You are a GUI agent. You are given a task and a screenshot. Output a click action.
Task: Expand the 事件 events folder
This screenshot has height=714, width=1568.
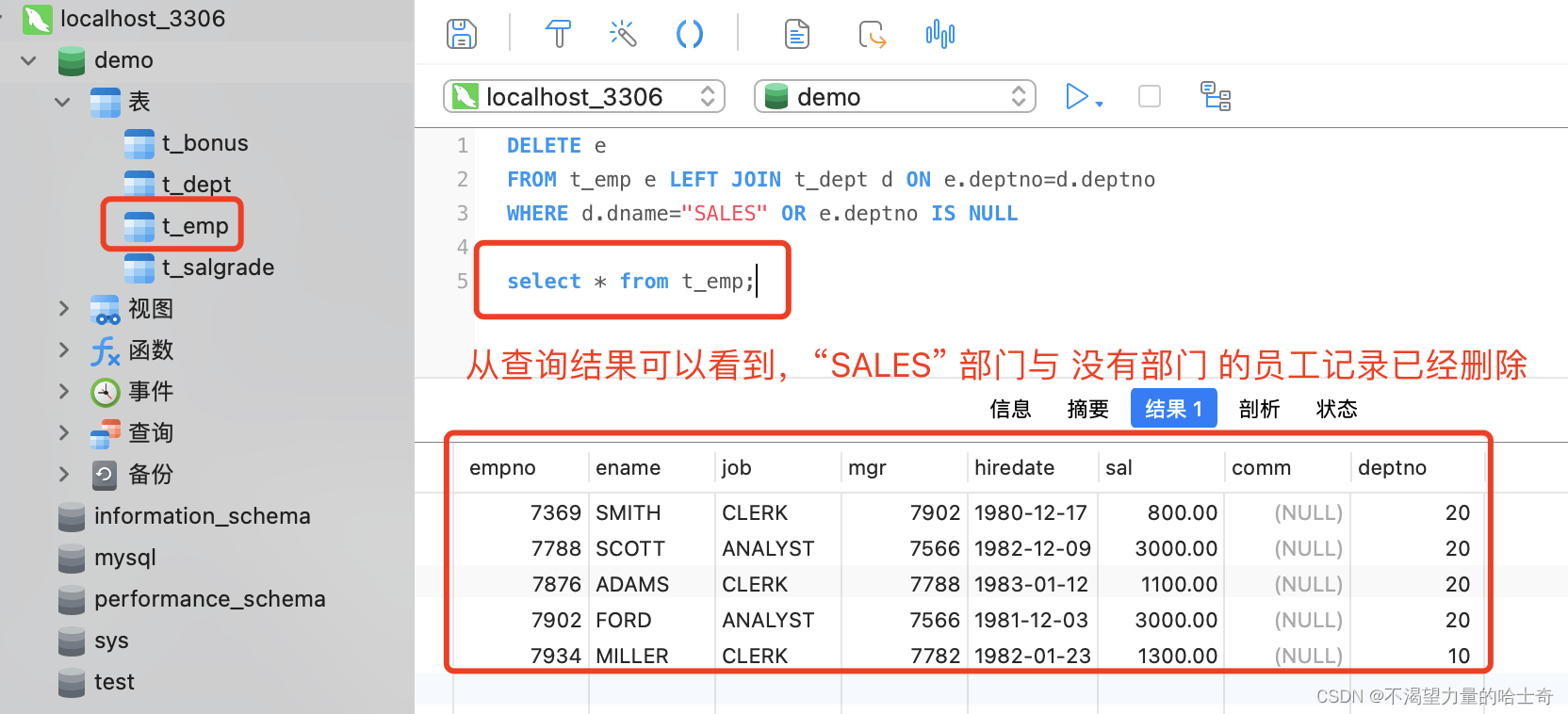[x=63, y=391]
